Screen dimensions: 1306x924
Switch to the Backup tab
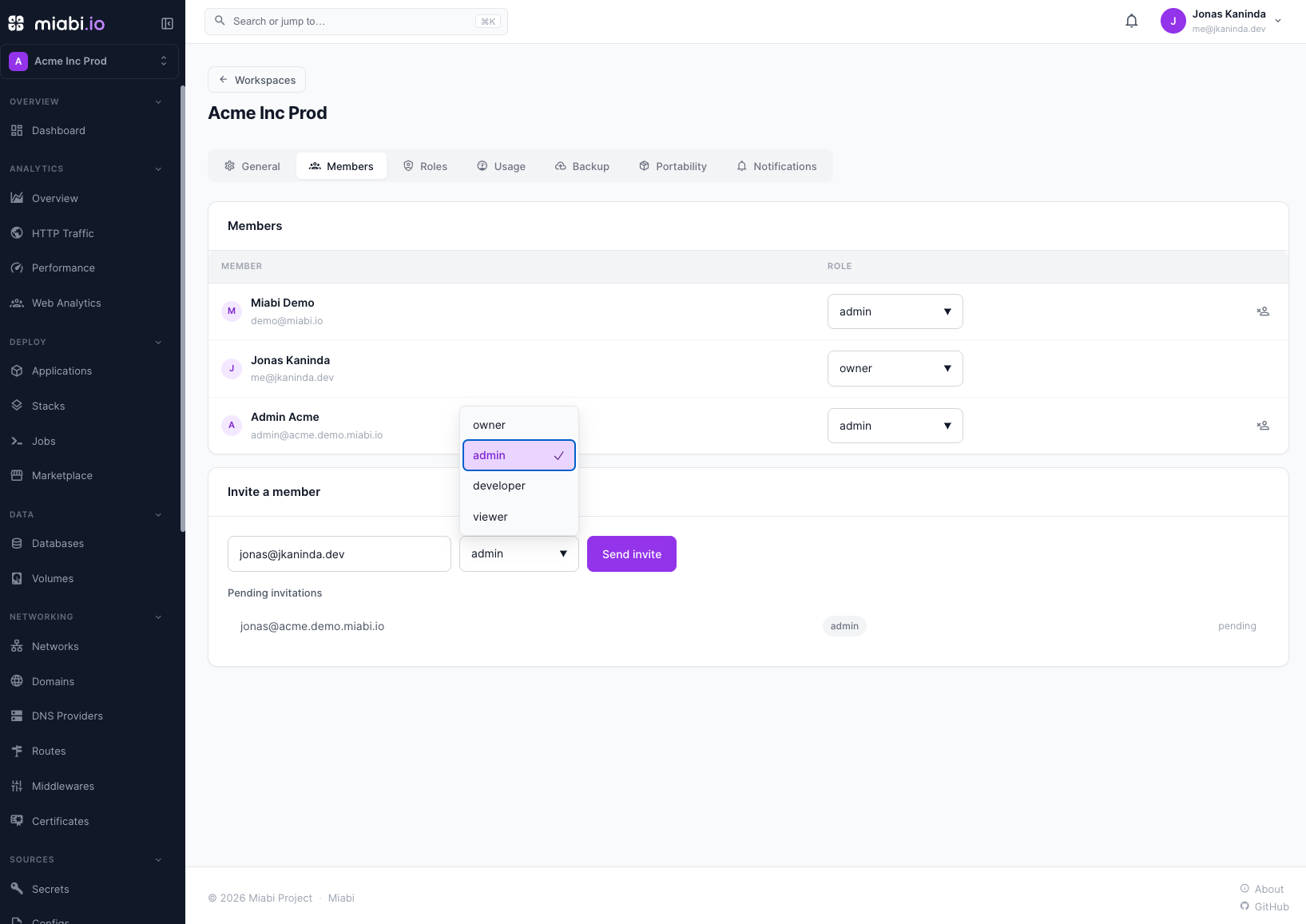pyautogui.click(x=582, y=166)
